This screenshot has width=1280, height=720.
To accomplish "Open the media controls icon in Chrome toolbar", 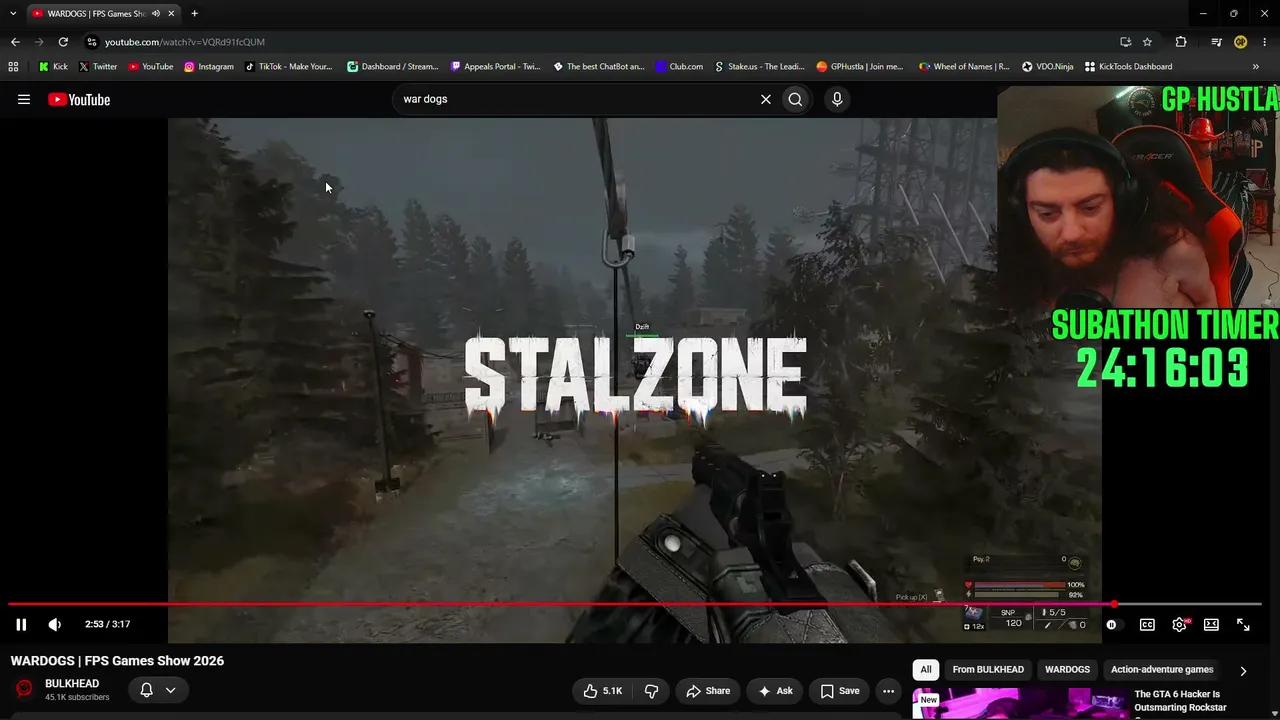I will [x=1216, y=42].
